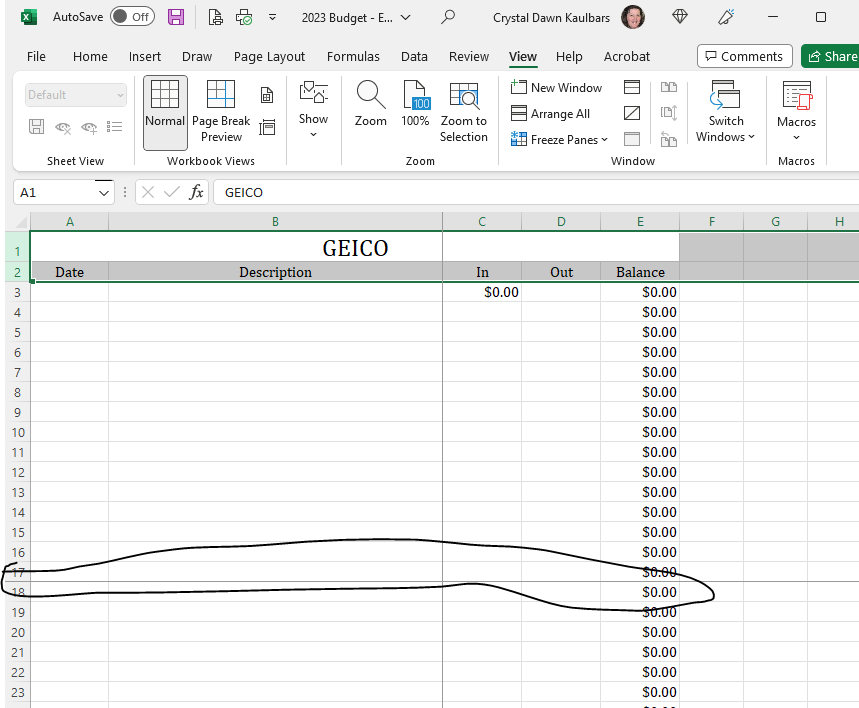
Task: Click the Sheet View Options list icon
Action: click(x=114, y=127)
